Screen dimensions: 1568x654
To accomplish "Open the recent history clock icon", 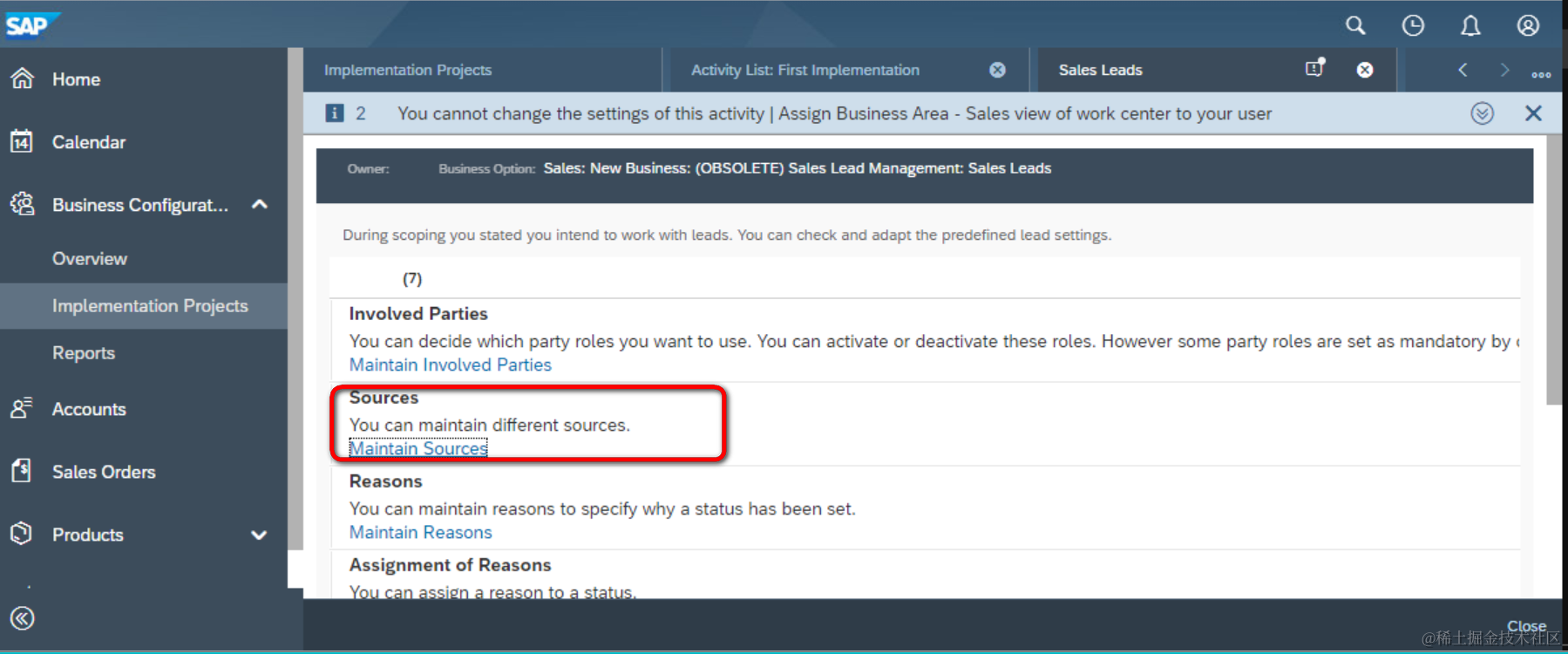I will click(x=1413, y=25).
